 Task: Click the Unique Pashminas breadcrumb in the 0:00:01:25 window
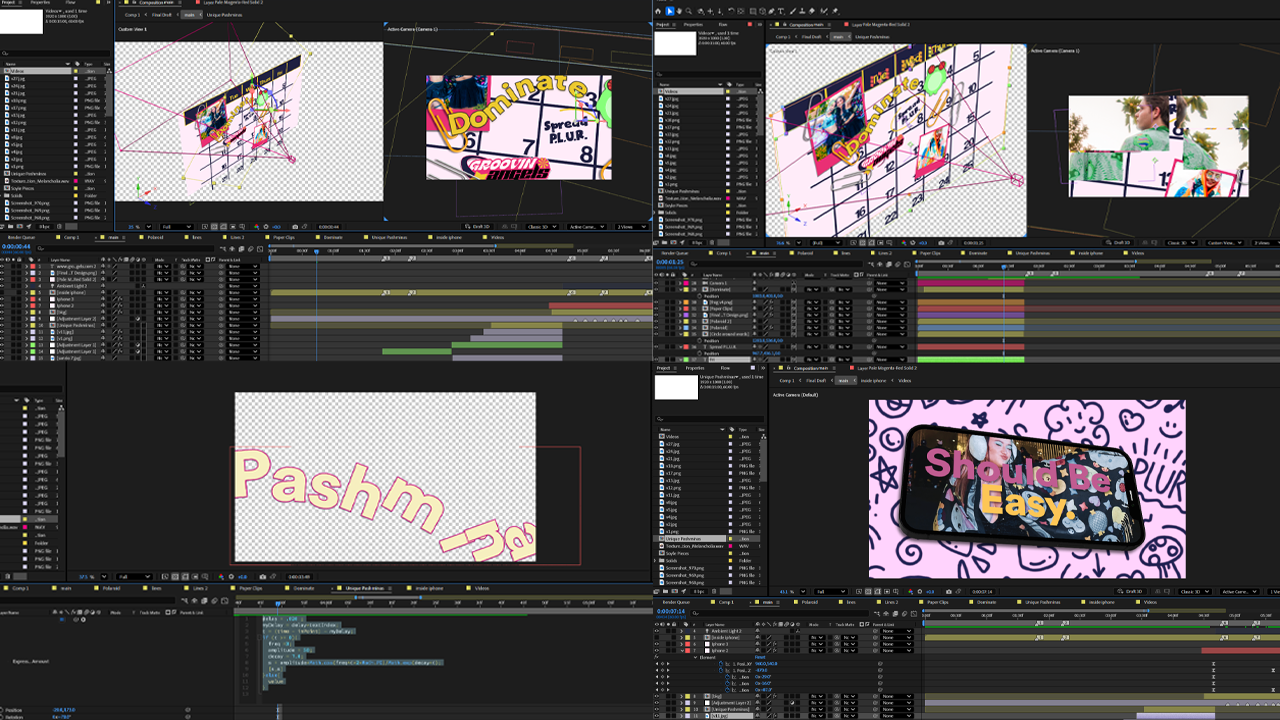[x=872, y=37]
